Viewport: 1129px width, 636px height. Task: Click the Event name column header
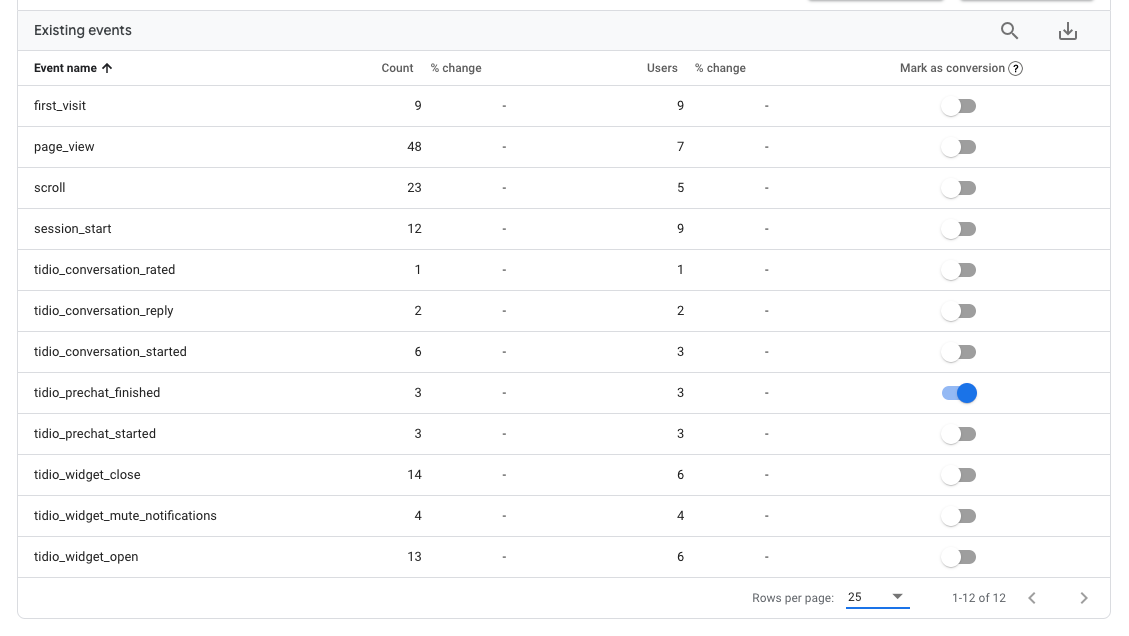(65, 68)
